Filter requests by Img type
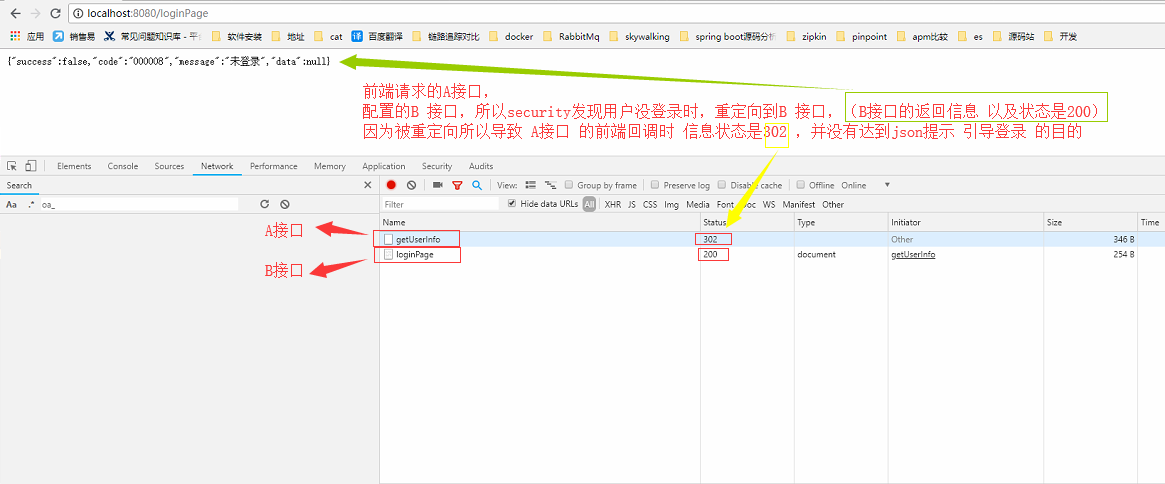Viewport: 1165px width, 484px height. pos(672,204)
